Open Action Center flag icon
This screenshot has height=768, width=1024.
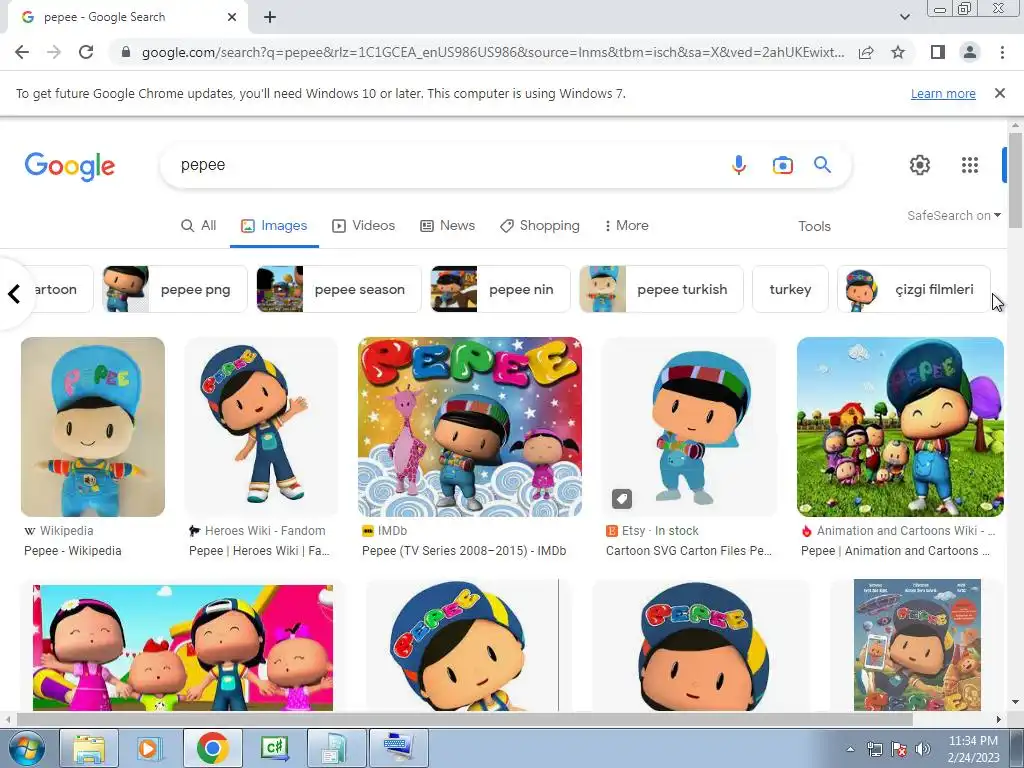coord(899,749)
